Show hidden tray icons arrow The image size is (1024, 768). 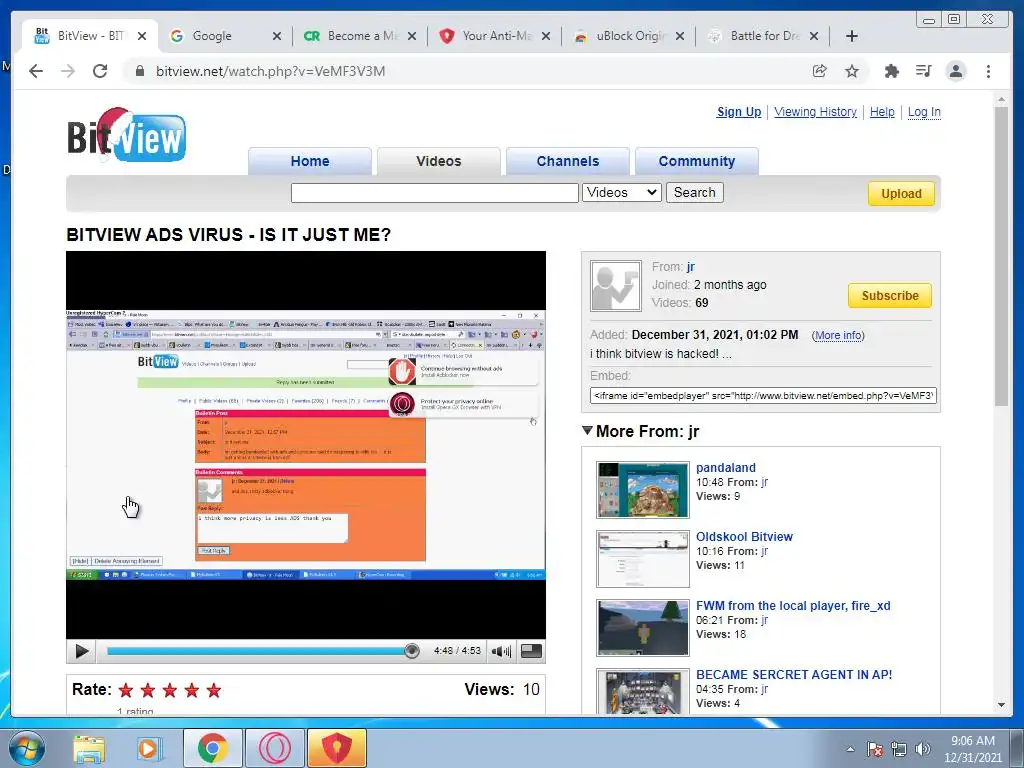850,749
